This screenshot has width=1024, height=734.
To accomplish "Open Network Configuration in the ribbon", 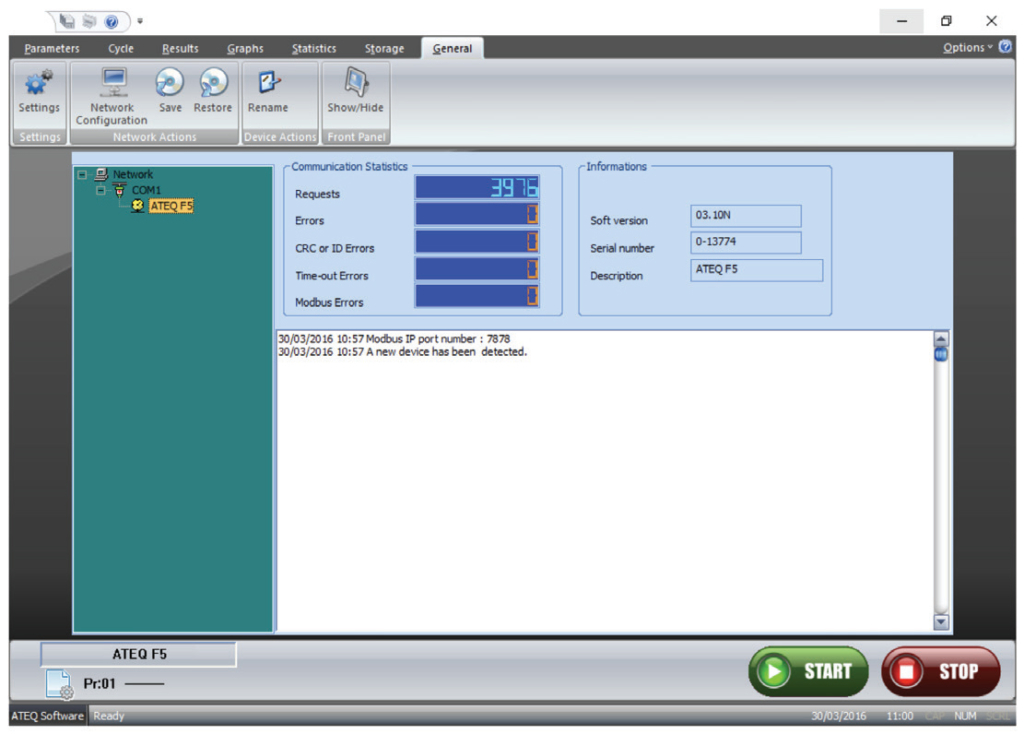I will tap(112, 86).
